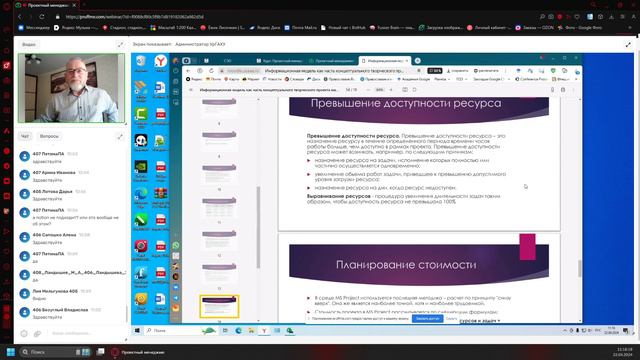640x360 pixels.
Task: Expand the shared screen to fullscreen
Action: pyautogui.click(x=628, y=44)
